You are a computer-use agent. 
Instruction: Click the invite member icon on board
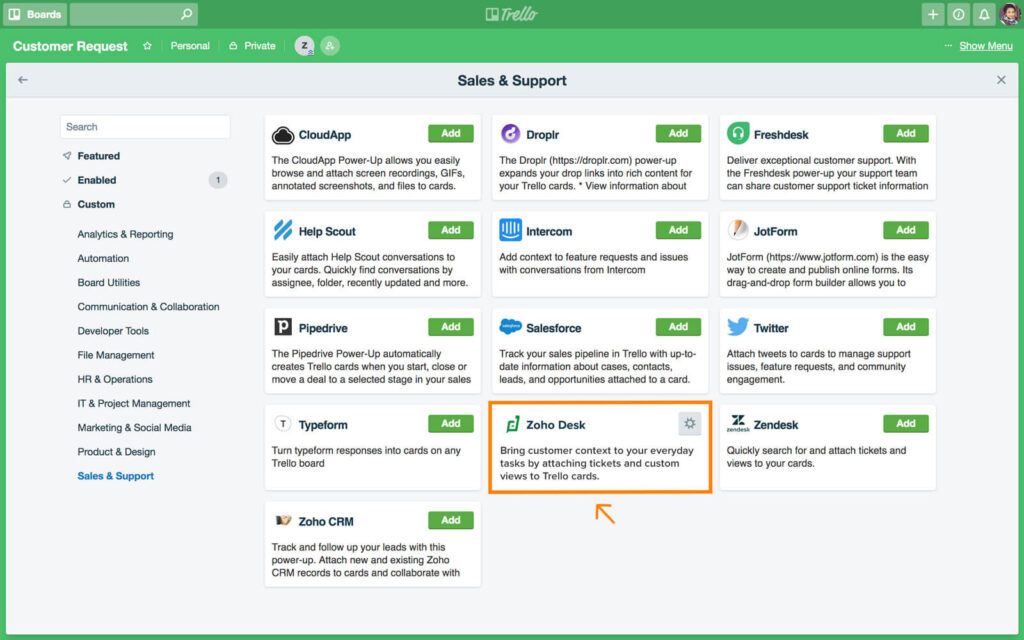pyautogui.click(x=329, y=46)
